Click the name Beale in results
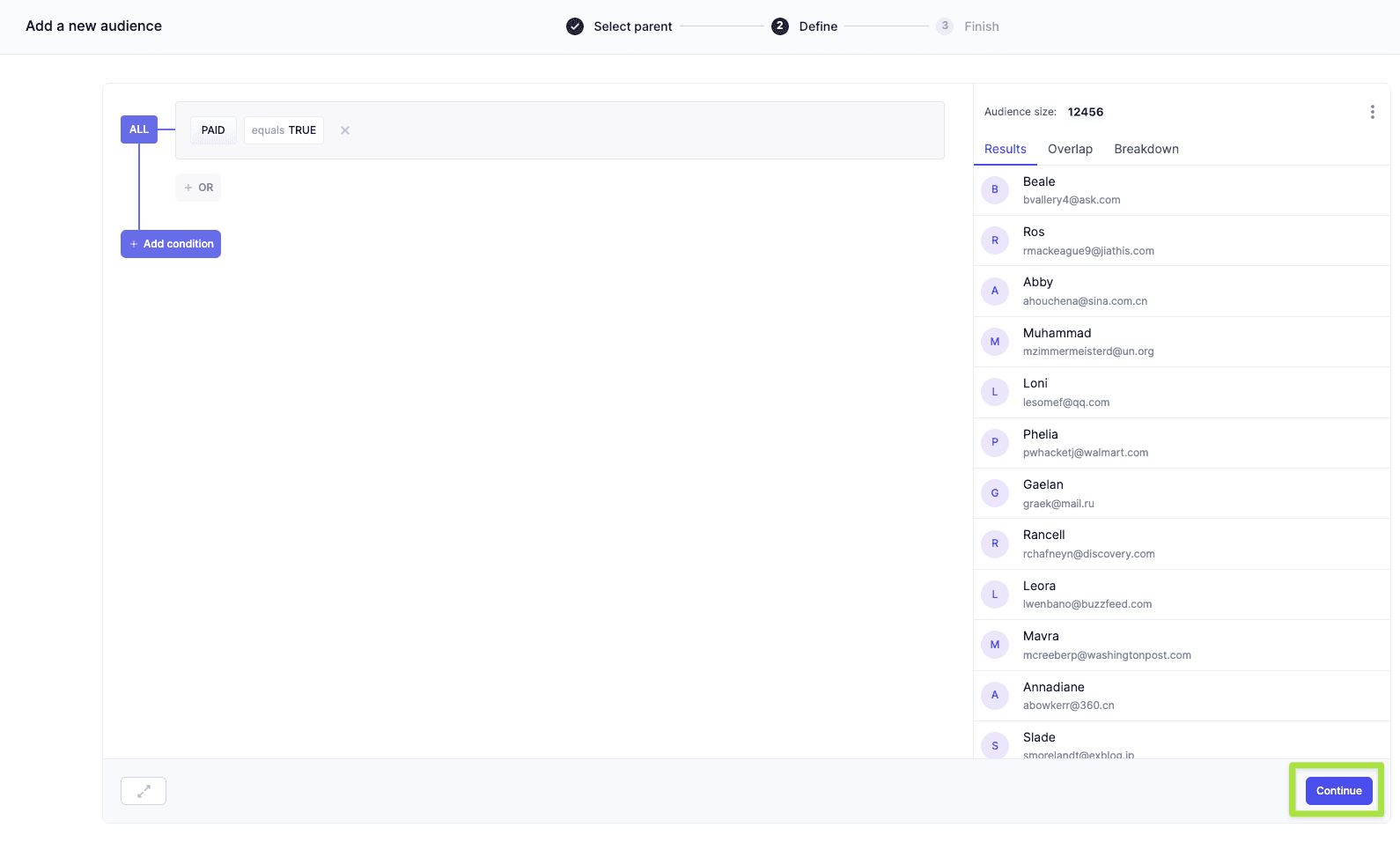This screenshot has height=842, width=1400. point(1039,181)
